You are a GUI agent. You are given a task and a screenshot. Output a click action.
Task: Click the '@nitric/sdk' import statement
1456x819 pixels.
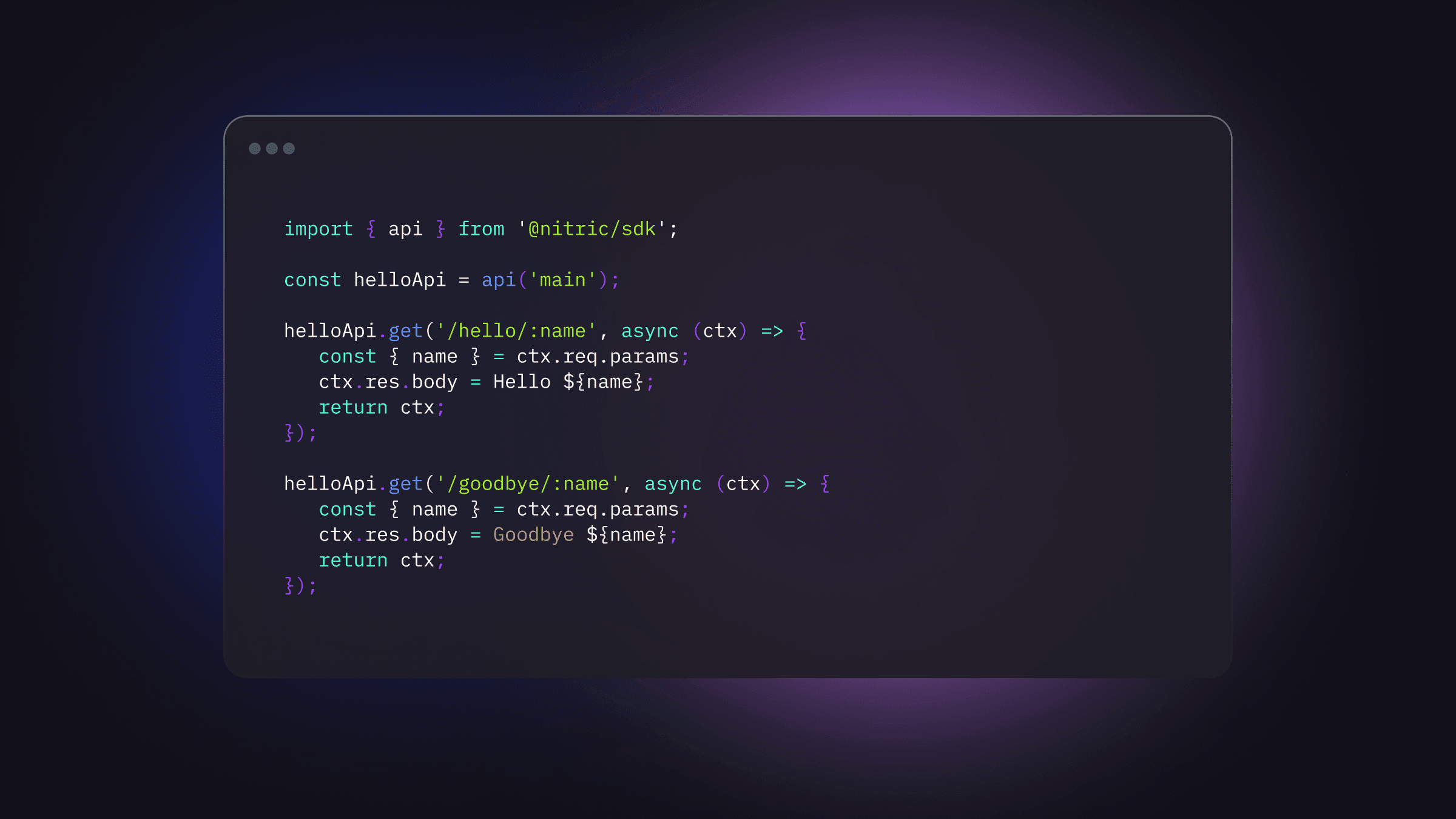(589, 229)
